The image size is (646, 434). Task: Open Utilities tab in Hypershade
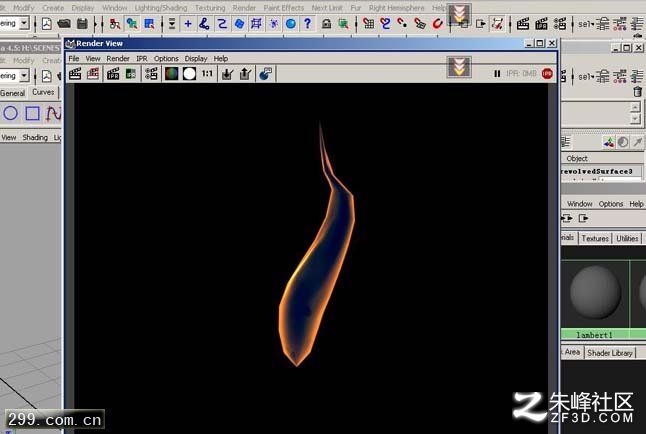627,238
